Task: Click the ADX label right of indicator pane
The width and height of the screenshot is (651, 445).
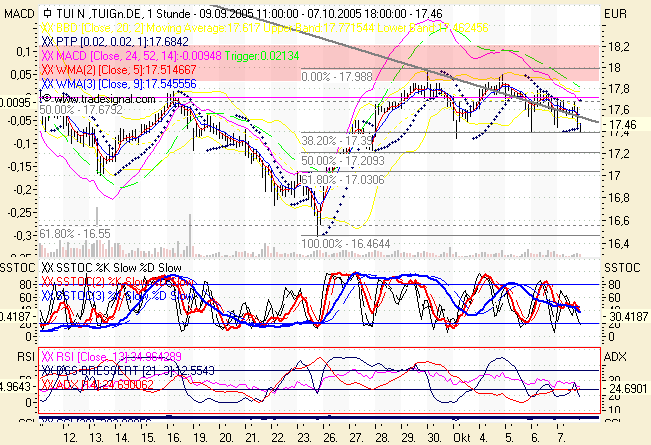Action: click(615, 357)
